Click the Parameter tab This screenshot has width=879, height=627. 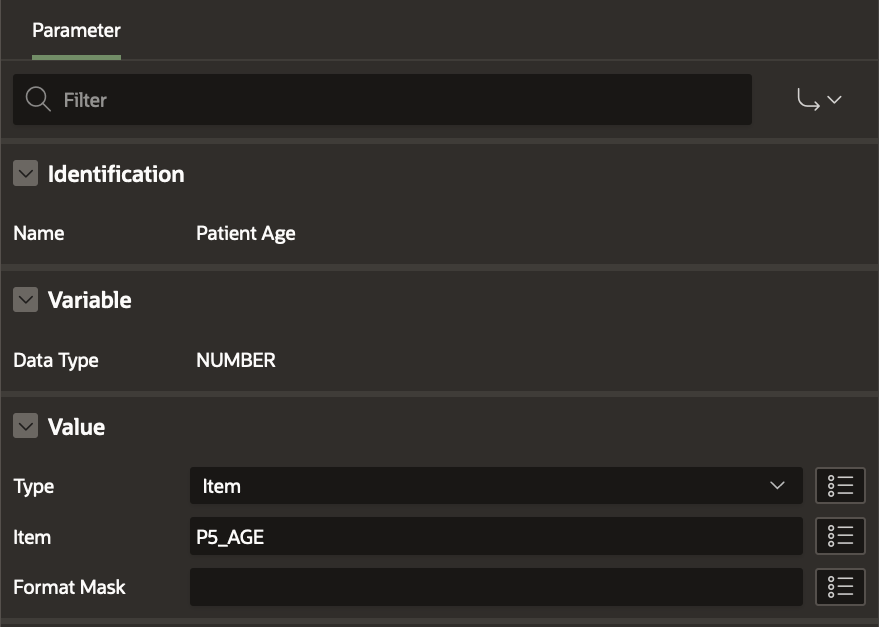[76, 31]
